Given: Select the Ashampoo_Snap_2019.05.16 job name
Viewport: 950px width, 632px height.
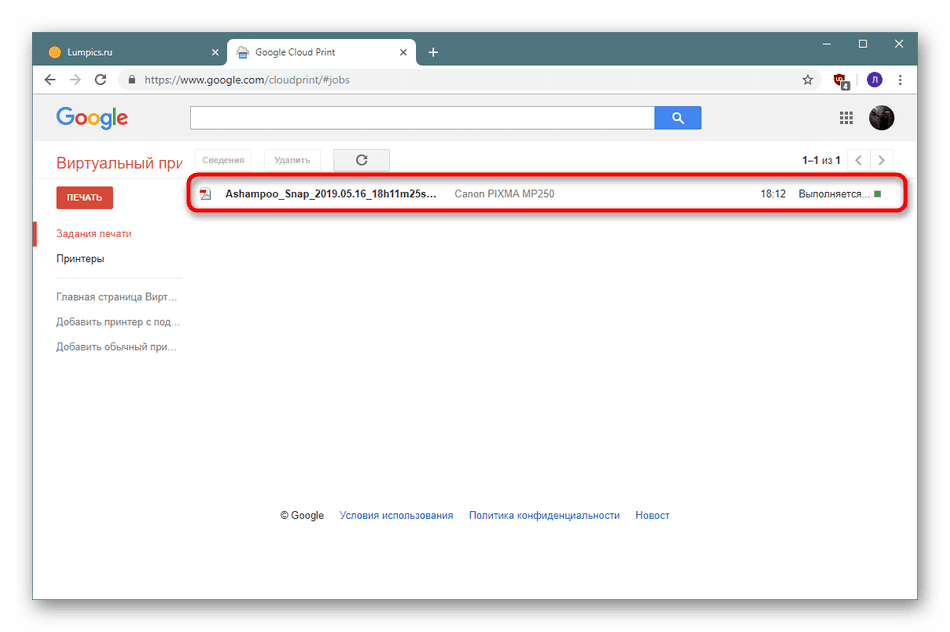Looking at the screenshot, I should 331,194.
